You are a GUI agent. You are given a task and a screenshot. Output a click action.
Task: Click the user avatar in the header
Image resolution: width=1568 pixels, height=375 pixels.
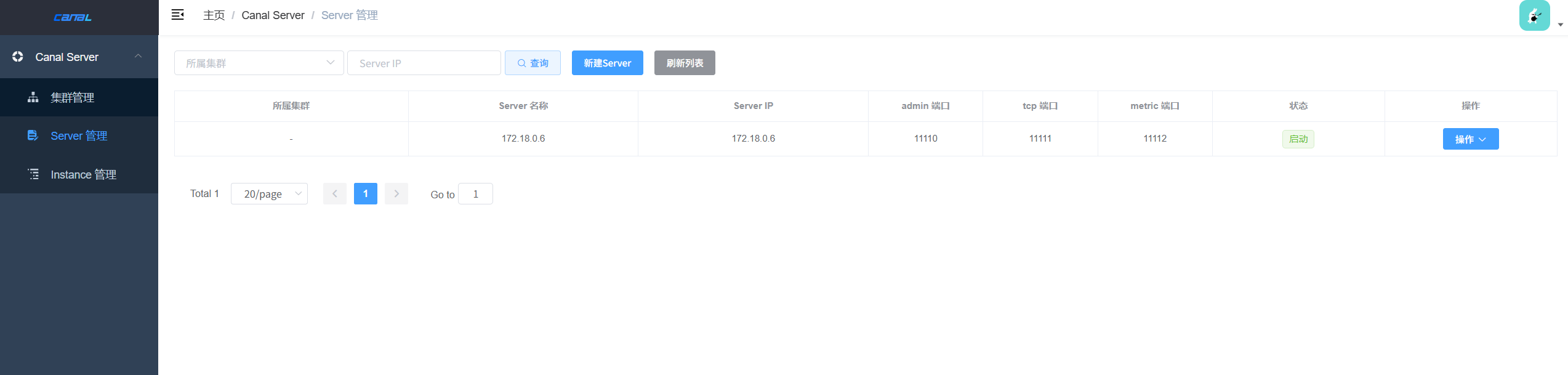coord(1534,15)
